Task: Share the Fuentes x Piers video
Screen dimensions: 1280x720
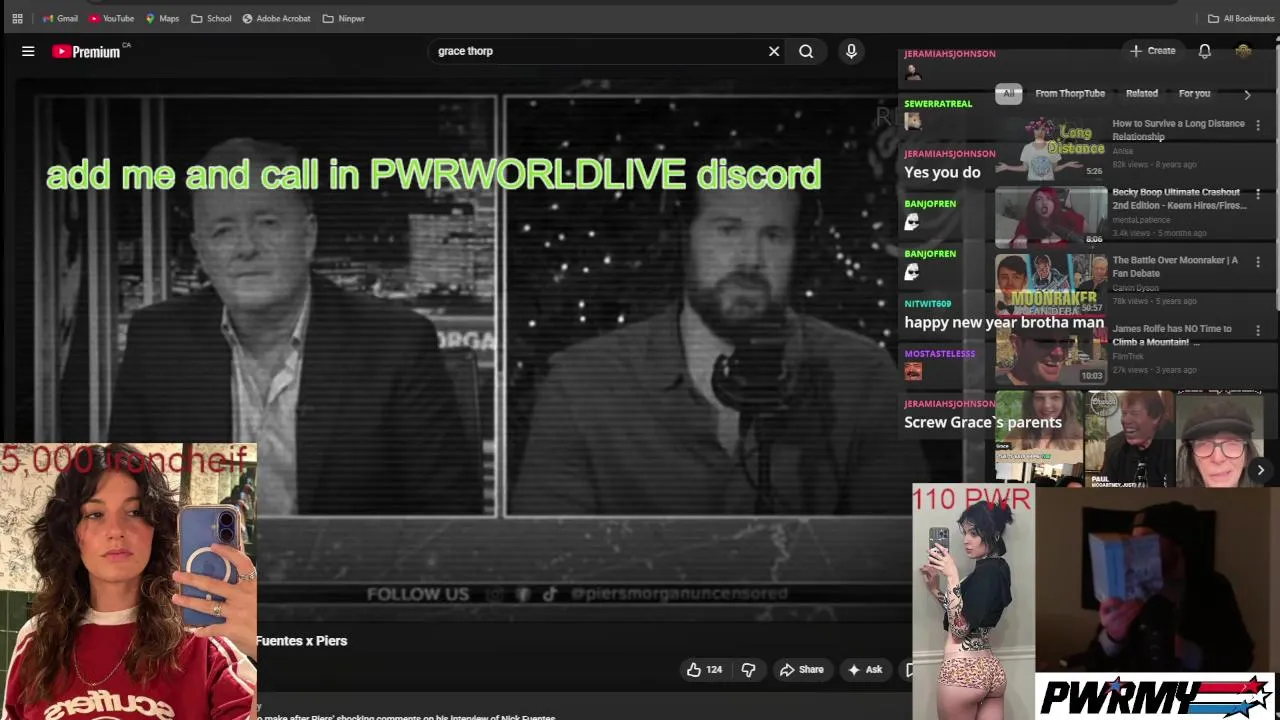Action: [x=802, y=670]
